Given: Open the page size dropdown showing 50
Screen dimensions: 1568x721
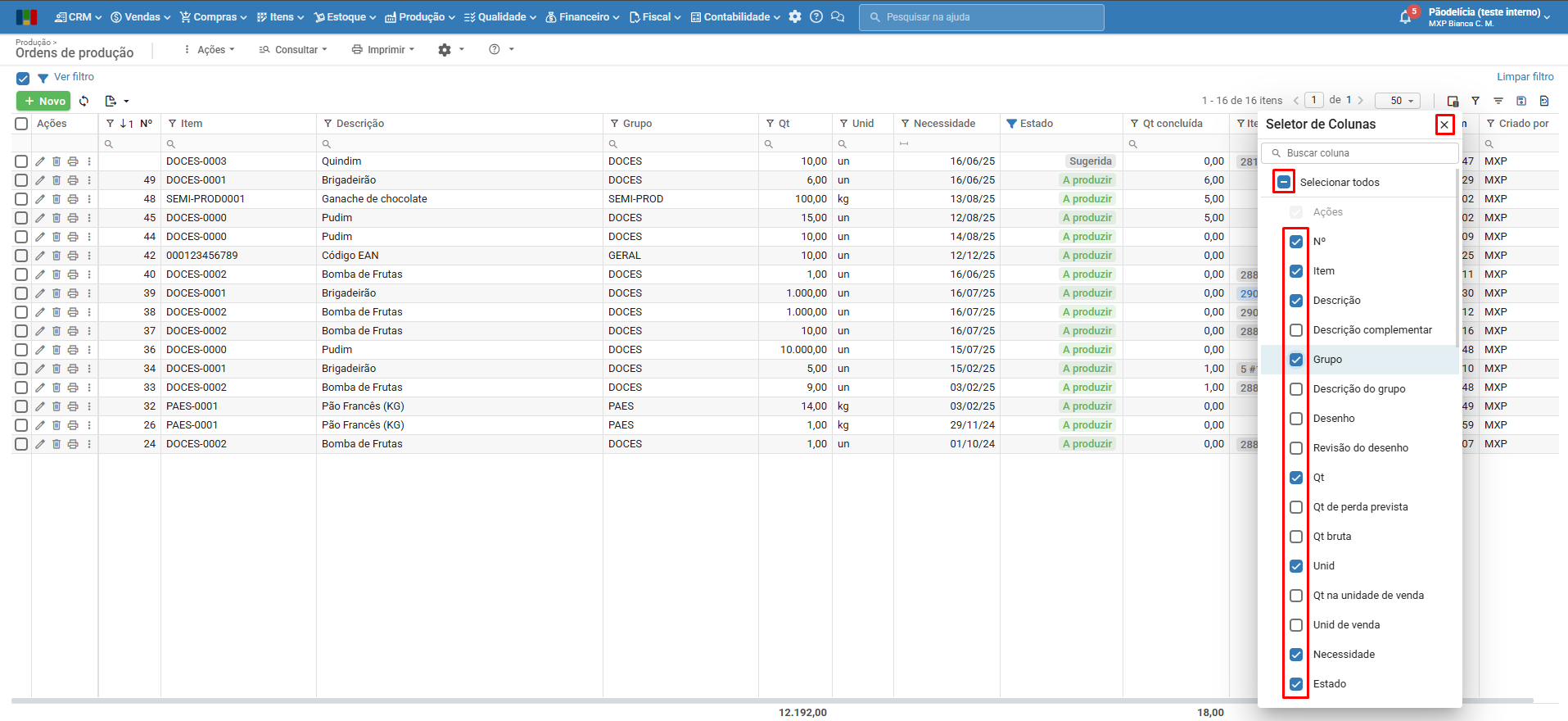Looking at the screenshot, I should 1397,101.
